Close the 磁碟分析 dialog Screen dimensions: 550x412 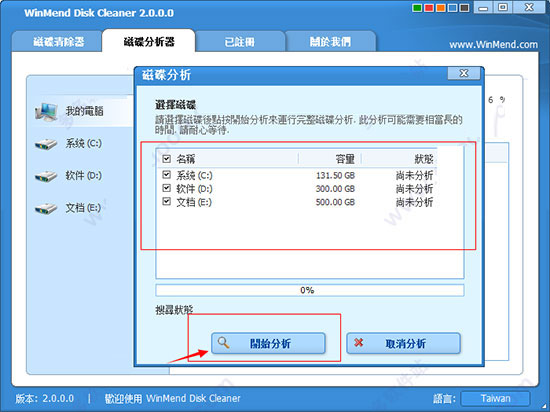point(464,73)
